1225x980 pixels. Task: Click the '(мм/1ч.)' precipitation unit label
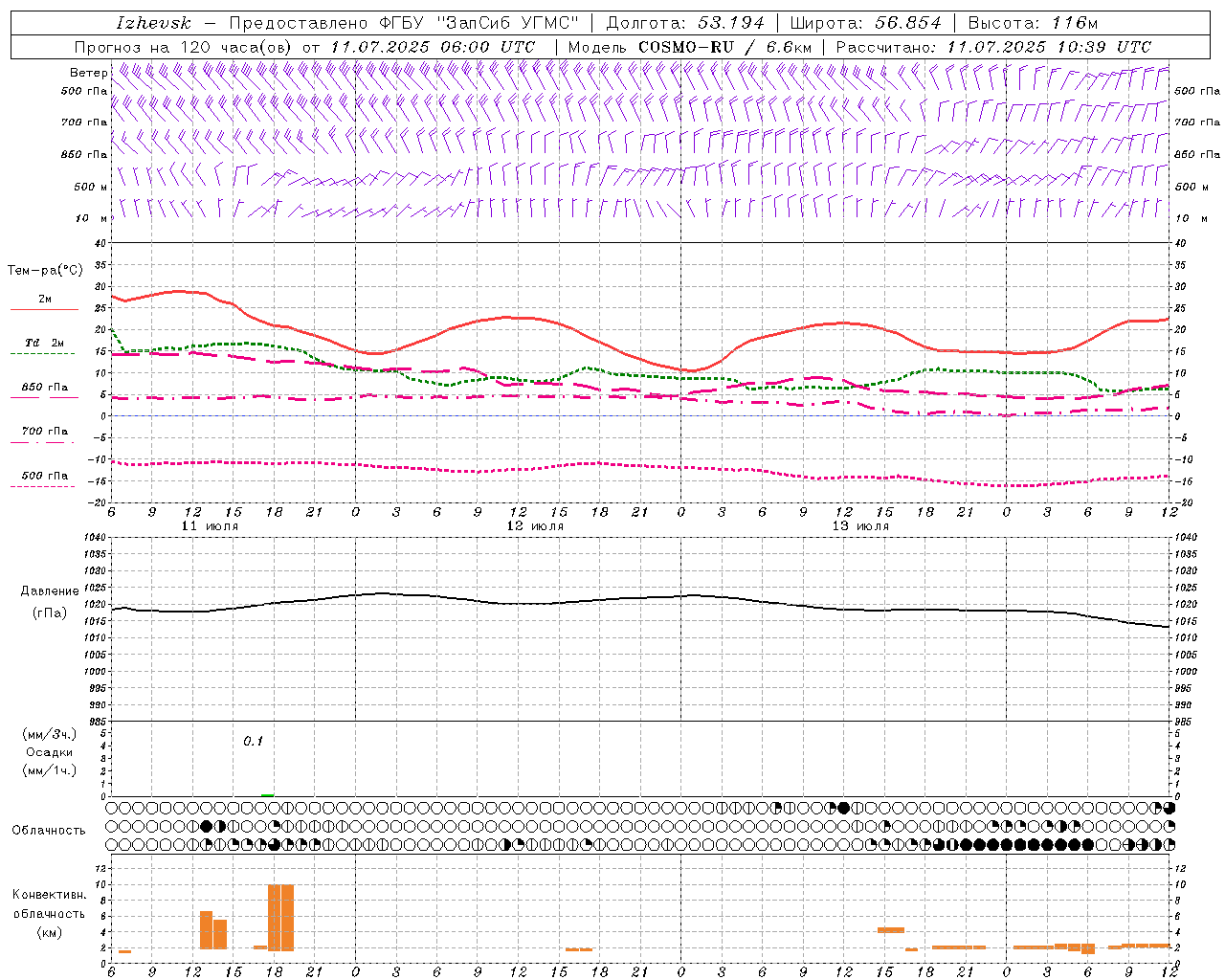50,770
